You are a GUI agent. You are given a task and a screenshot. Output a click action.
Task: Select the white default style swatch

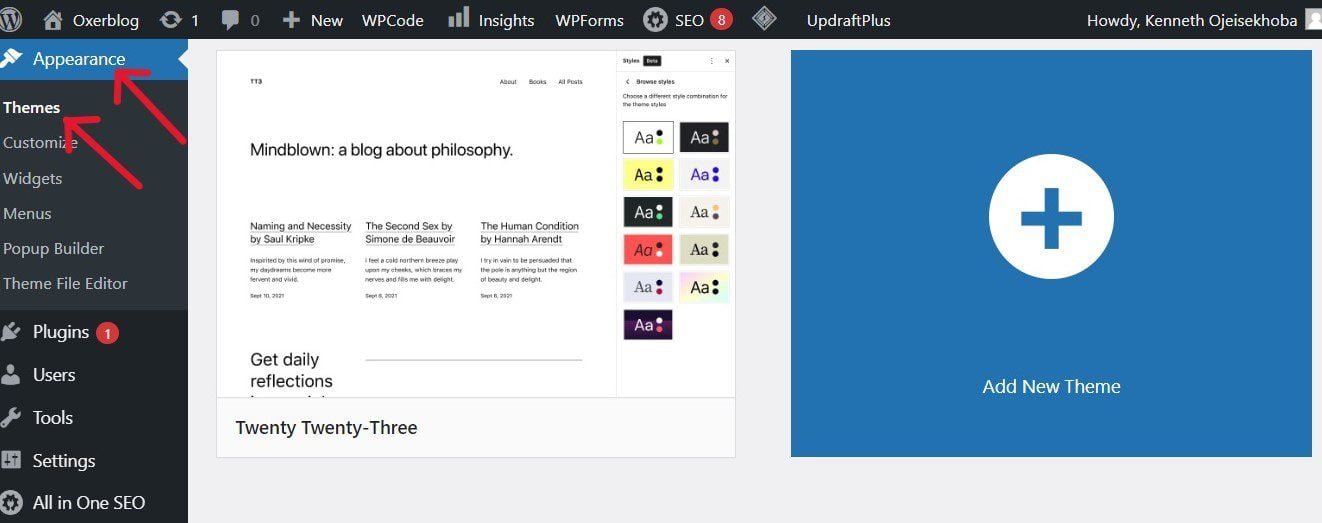648,137
